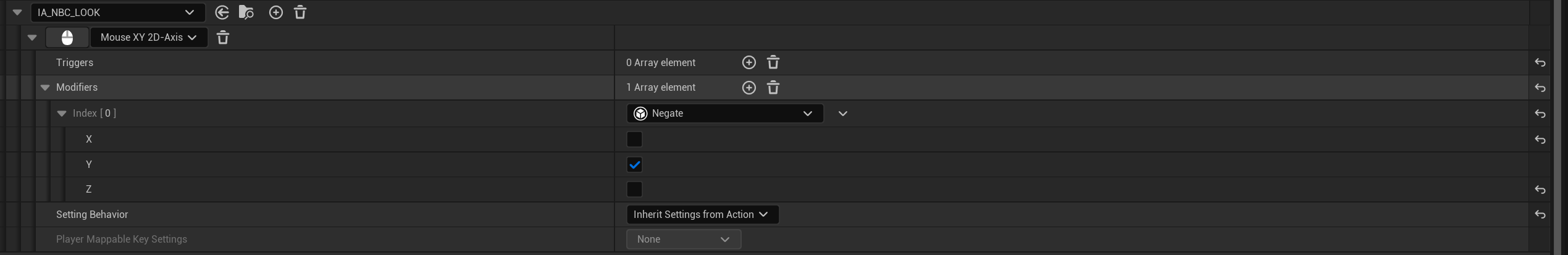
Task: Click the mouse key selector icon button
Action: (67, 38)
